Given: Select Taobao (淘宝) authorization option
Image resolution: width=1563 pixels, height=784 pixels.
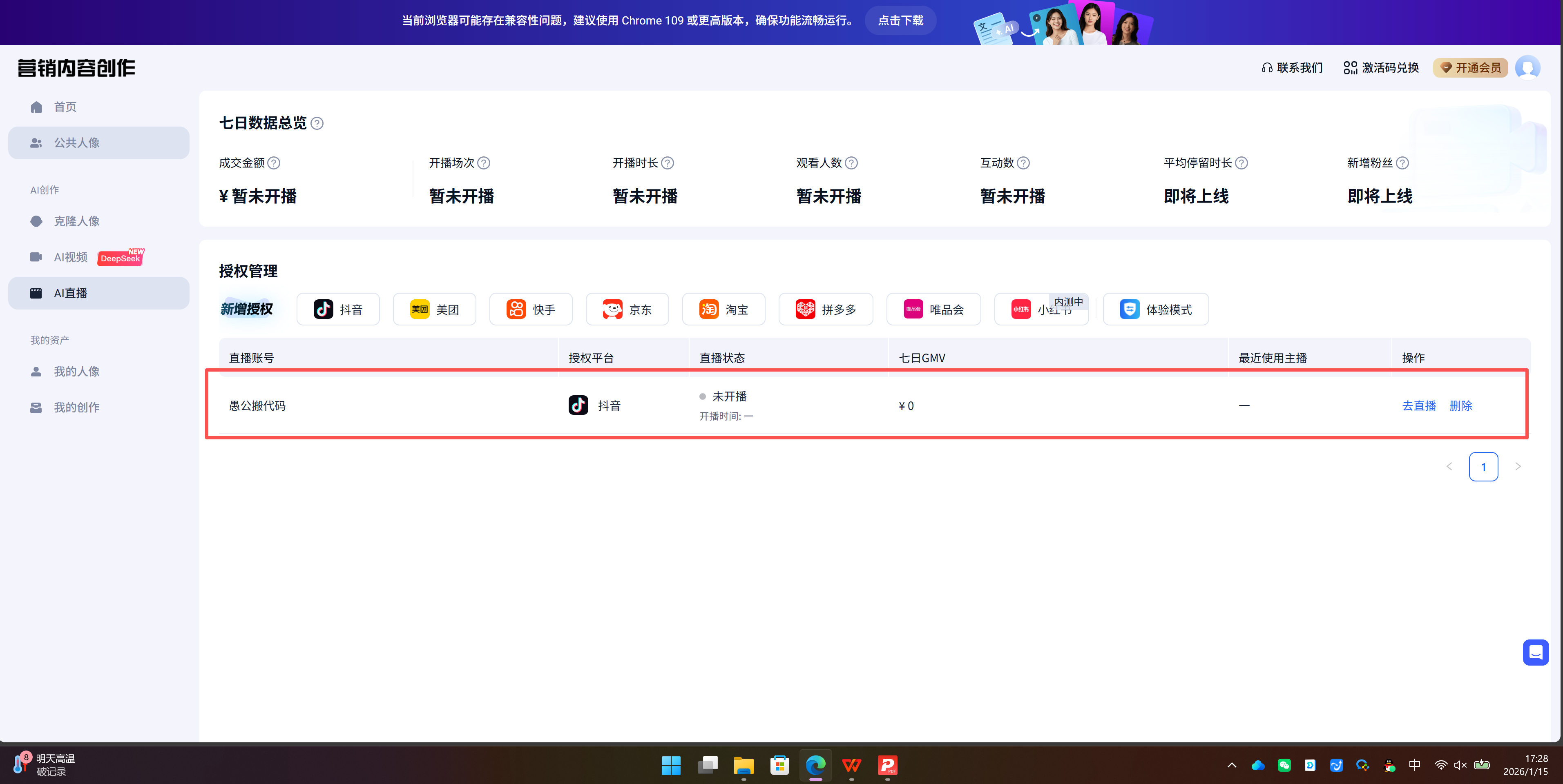Looking at the screenshot, I should coord(723,309).
